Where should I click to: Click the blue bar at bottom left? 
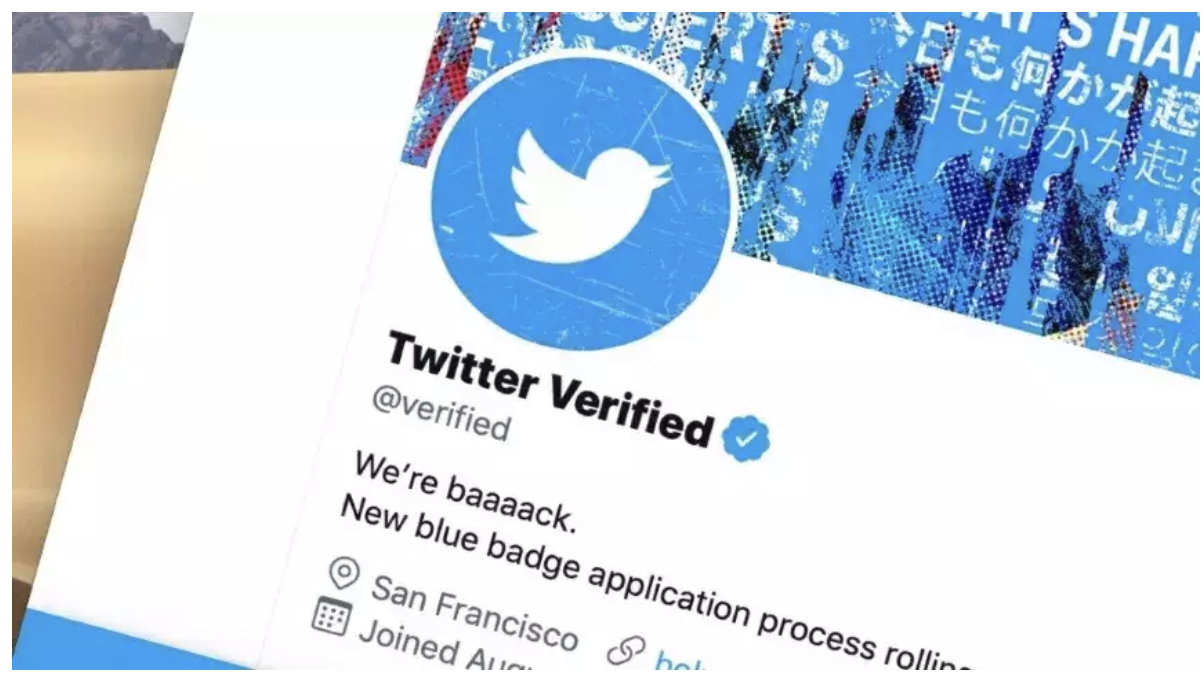point(140,640)
